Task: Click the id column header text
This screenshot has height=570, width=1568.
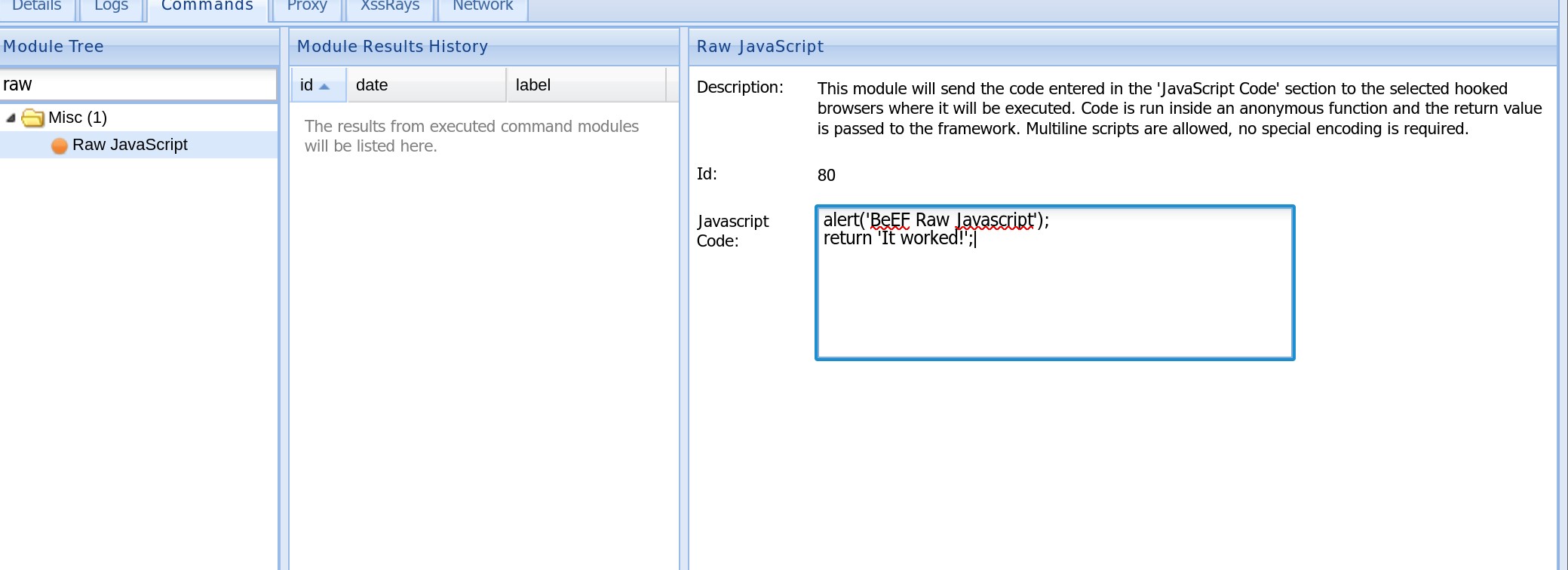Action: 306,85
